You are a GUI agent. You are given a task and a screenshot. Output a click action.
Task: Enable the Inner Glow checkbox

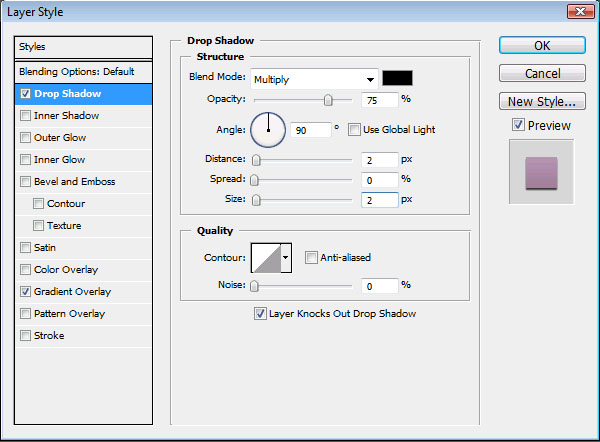[x=25, y=160]
